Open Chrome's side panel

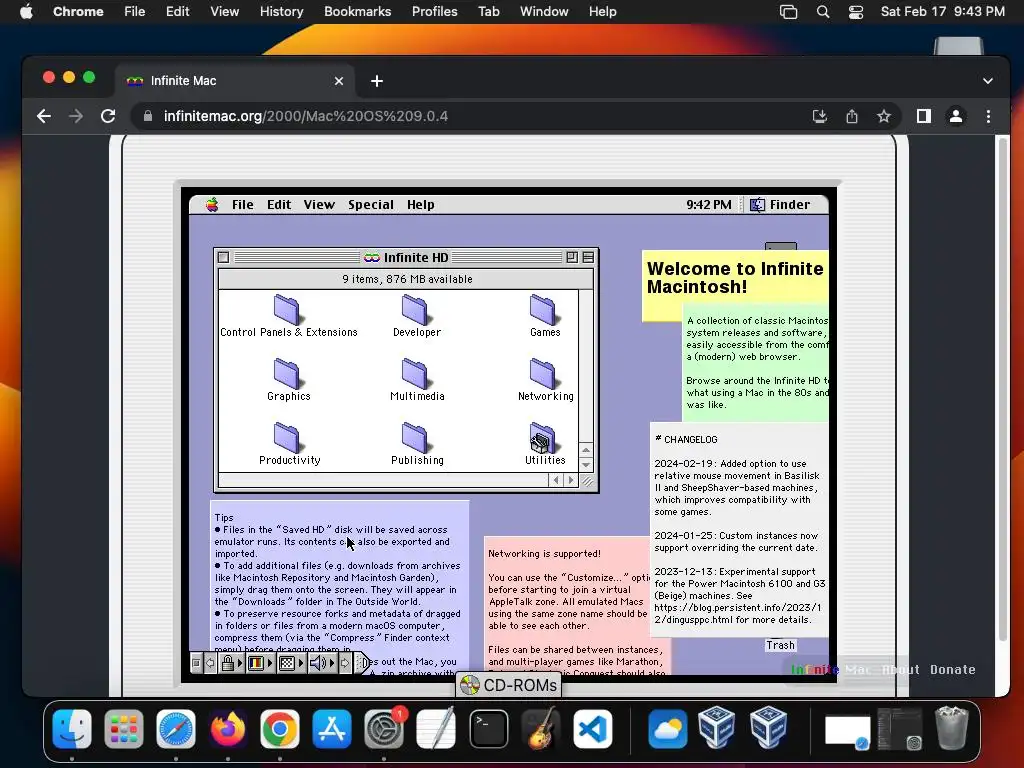pyautogui.click(x=923, y=116)
